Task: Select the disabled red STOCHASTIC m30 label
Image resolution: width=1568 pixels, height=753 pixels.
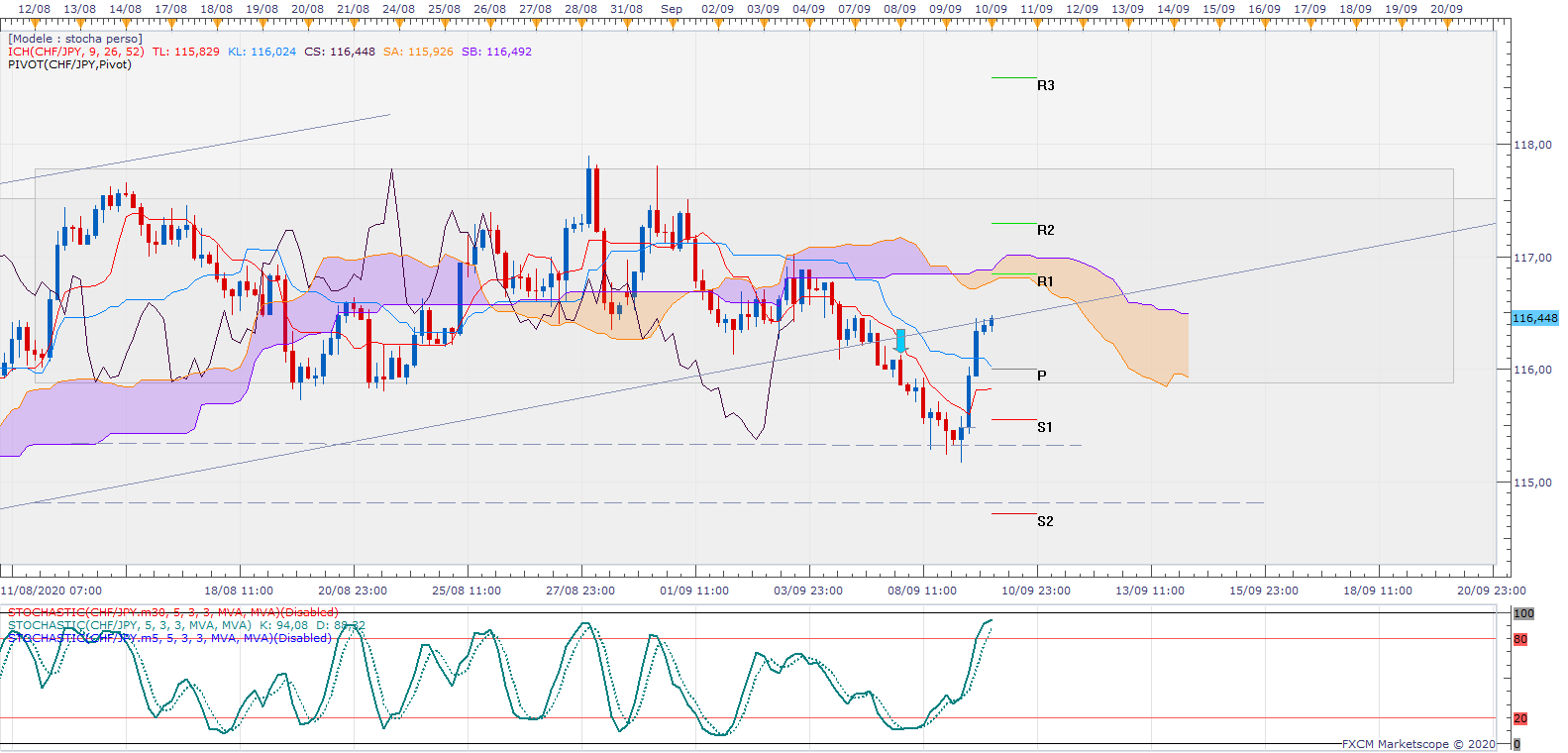Action: tap(172, 612)
